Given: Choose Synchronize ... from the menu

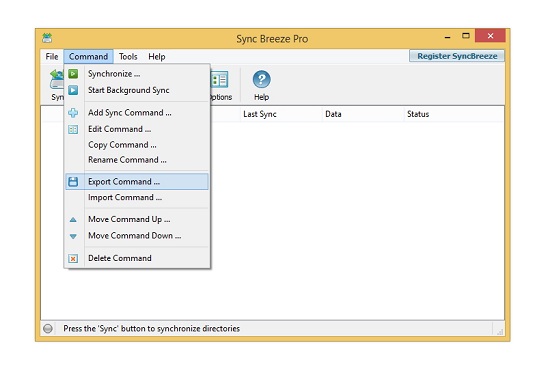Looking at the screenshot, I should [137, 74].
